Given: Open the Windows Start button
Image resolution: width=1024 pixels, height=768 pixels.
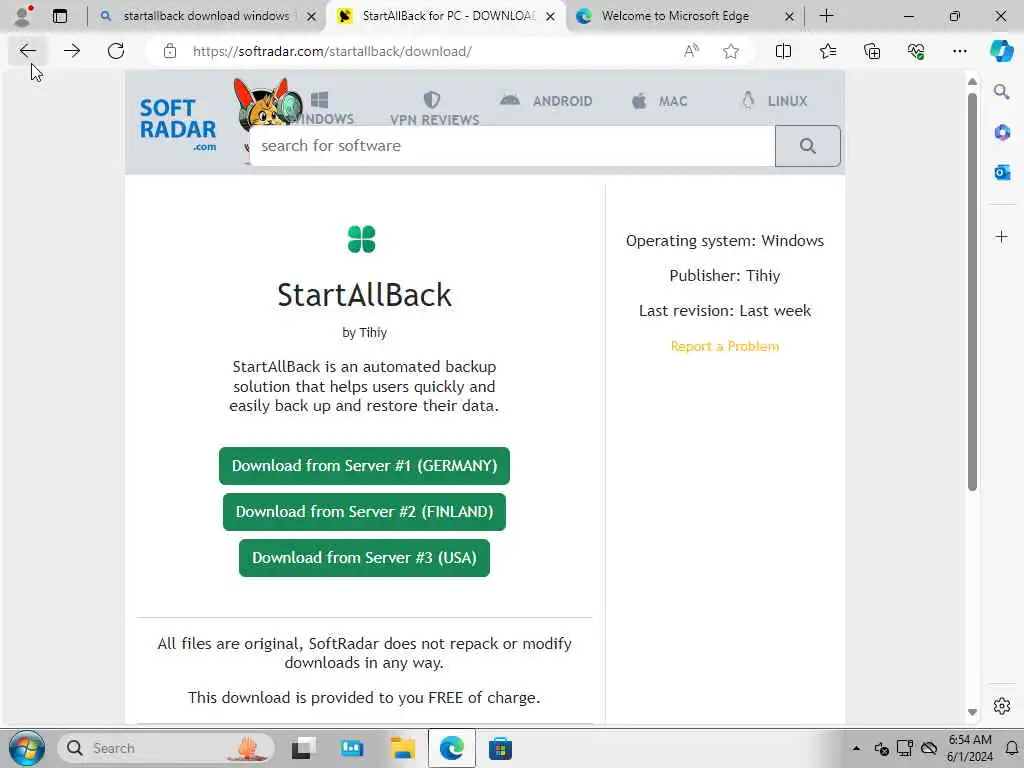Looking at the screenshot, I should click(x=27, y=748).
